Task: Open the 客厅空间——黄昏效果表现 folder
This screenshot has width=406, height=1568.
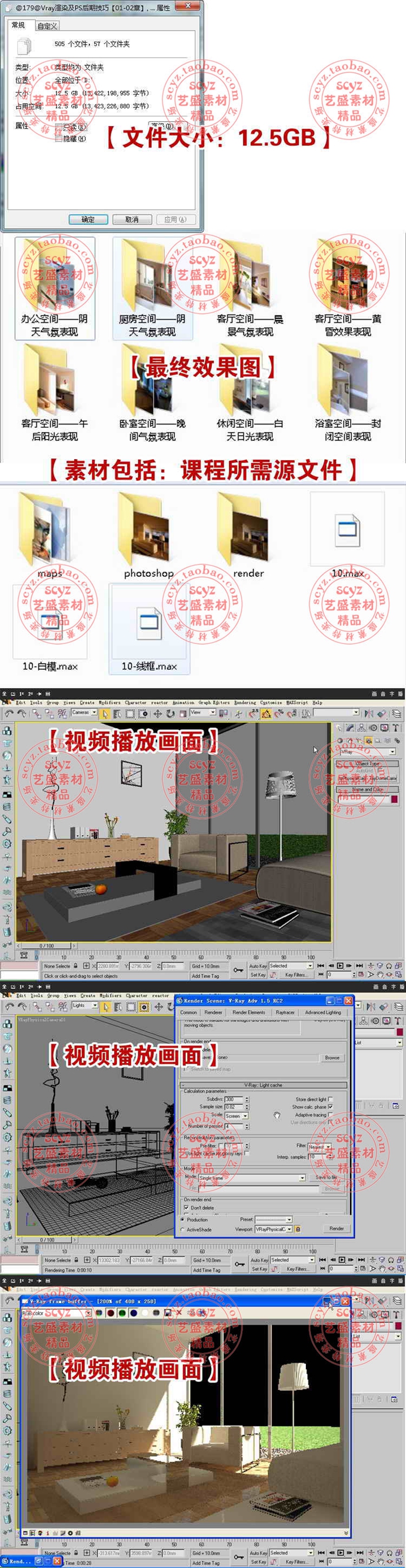Action: pyautogui.click(x=348, y=288)
